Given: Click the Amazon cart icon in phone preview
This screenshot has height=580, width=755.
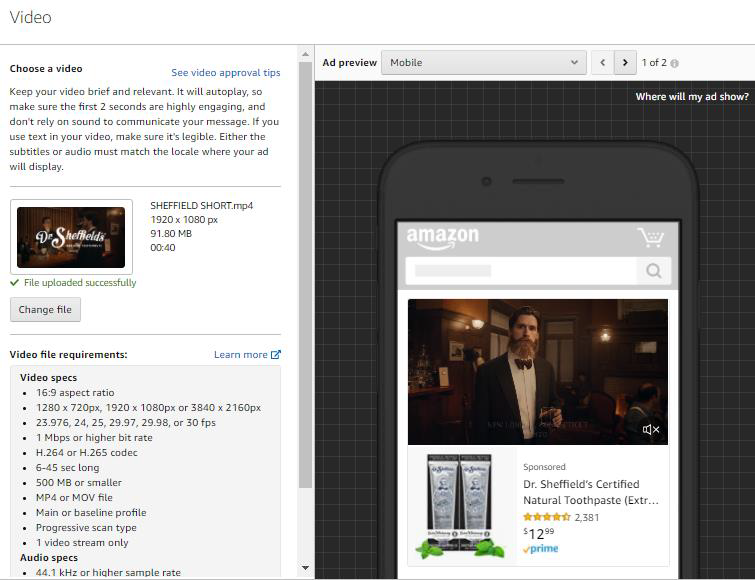Looking at the screenshot, I should click(651, 237).
